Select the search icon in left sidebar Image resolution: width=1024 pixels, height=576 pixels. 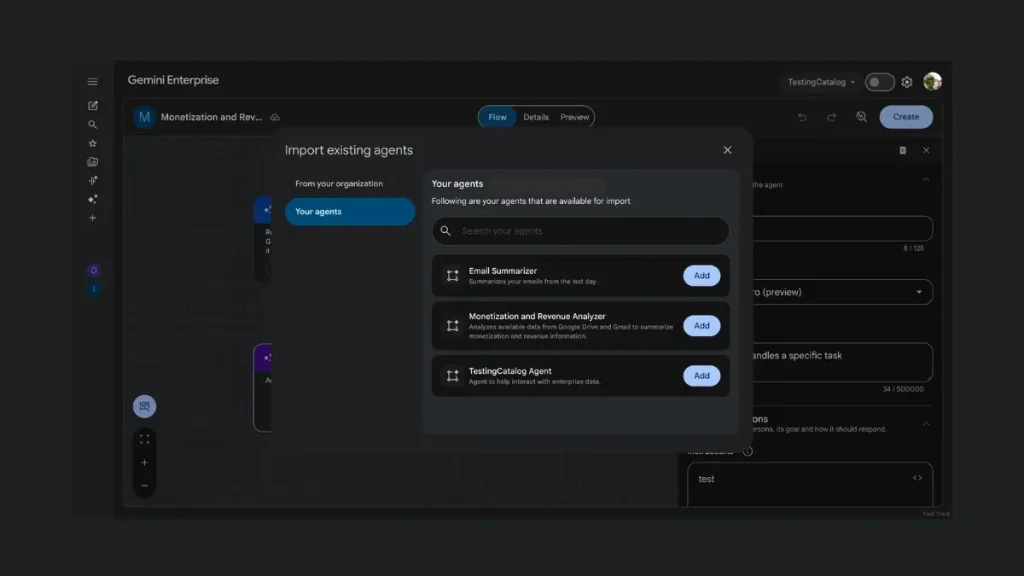coord(92,125)
